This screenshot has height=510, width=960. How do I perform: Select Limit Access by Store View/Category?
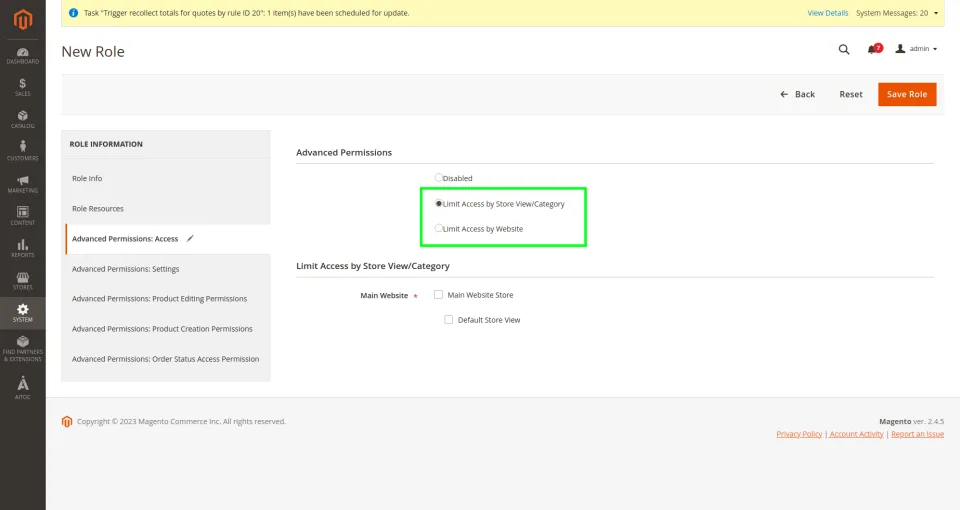(438, 203)
